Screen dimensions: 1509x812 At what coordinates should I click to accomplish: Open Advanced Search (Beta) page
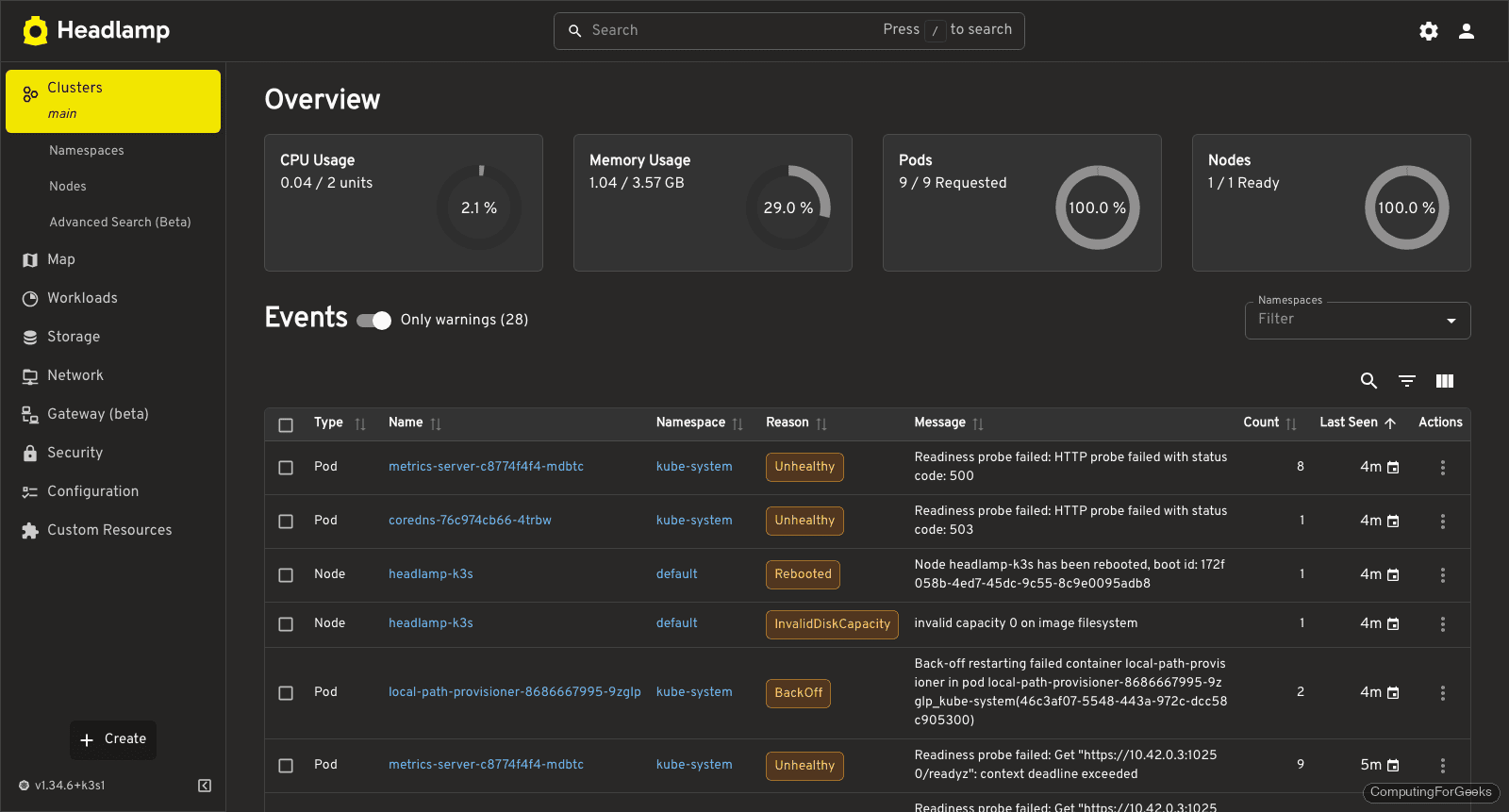[x=120, y=223]
